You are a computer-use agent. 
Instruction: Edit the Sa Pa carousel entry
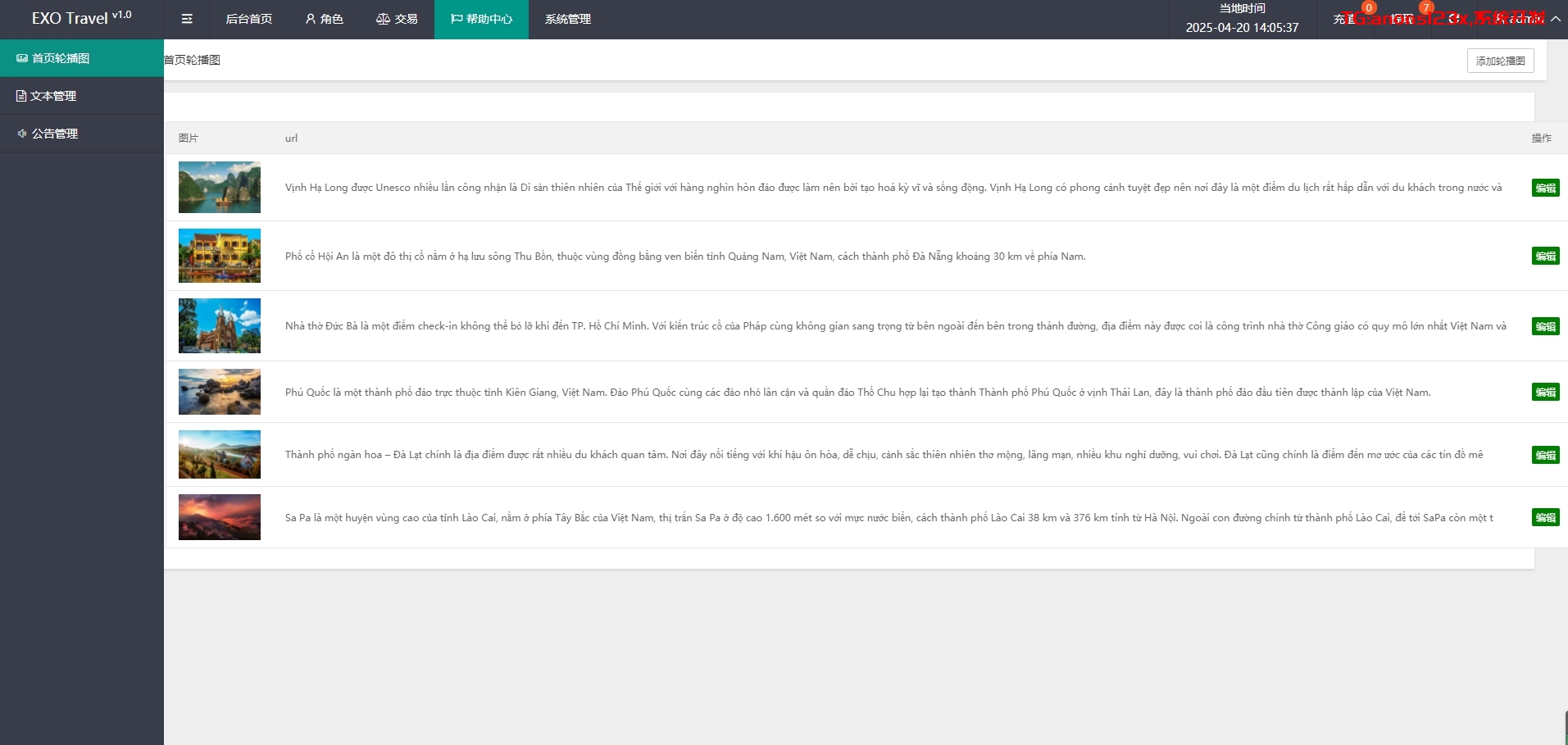(x=1545, y=517)
